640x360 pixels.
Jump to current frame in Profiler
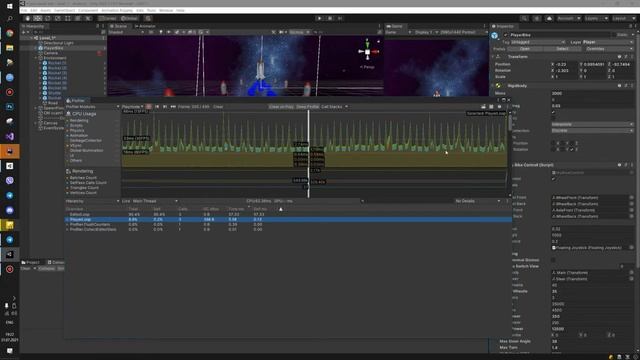click(x=173, y=107)
